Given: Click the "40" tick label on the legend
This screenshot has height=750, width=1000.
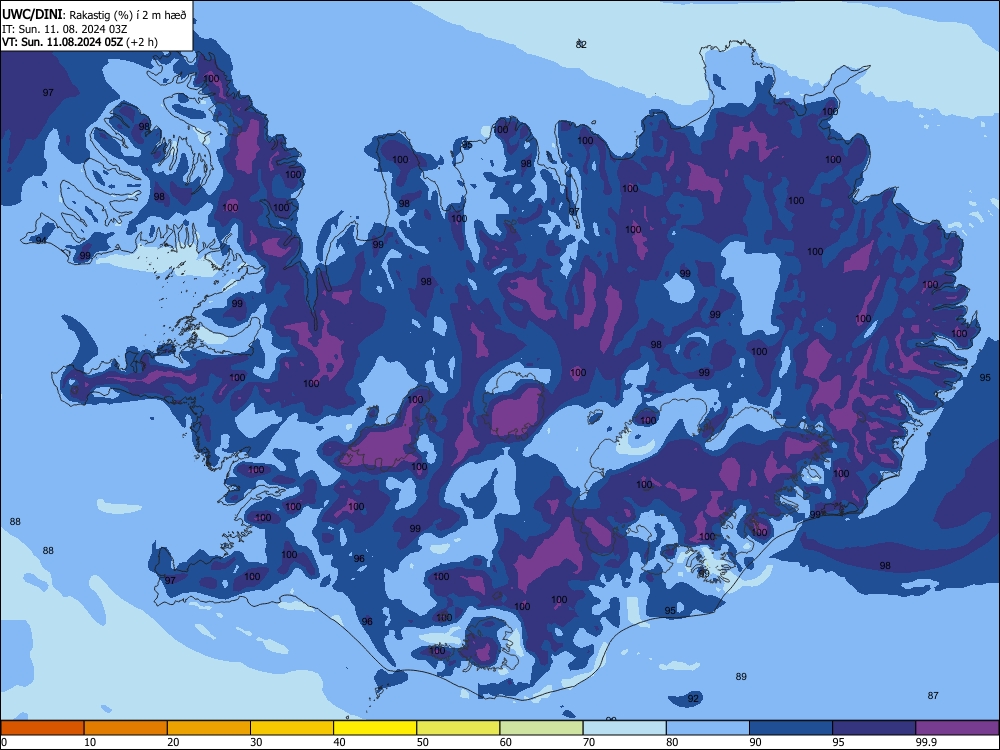Looking at the screenshot, I should tap(339, 742).
